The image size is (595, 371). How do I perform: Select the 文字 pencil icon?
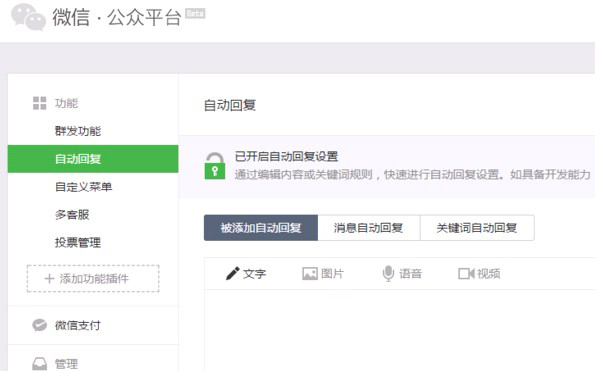[232, 273]
